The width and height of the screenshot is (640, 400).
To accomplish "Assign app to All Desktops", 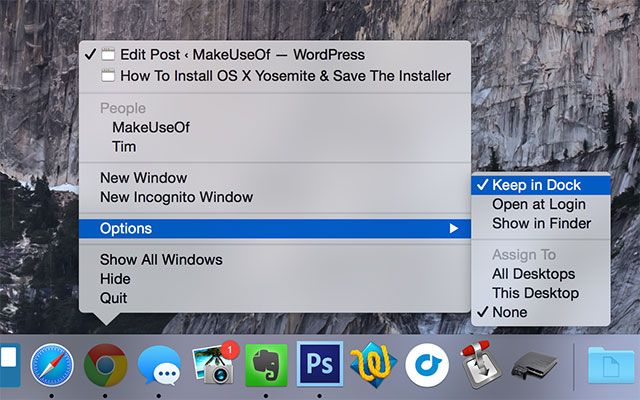I will pos(533,274).
